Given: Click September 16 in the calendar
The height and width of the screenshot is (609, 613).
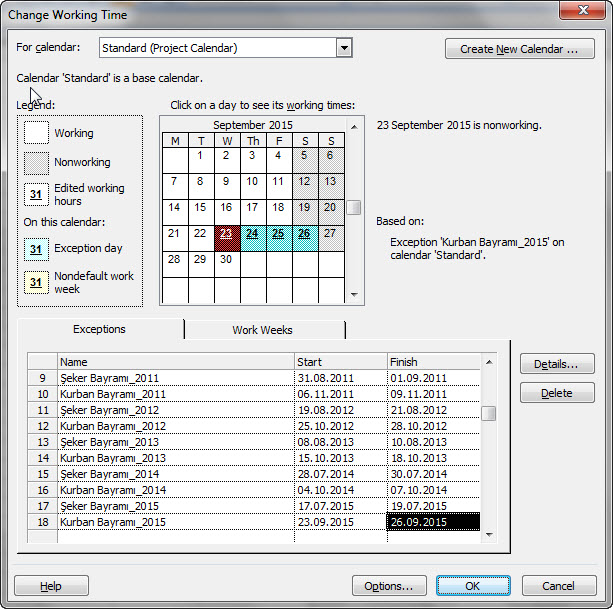Looking at the screenshot, I should [x=226, y=208].
